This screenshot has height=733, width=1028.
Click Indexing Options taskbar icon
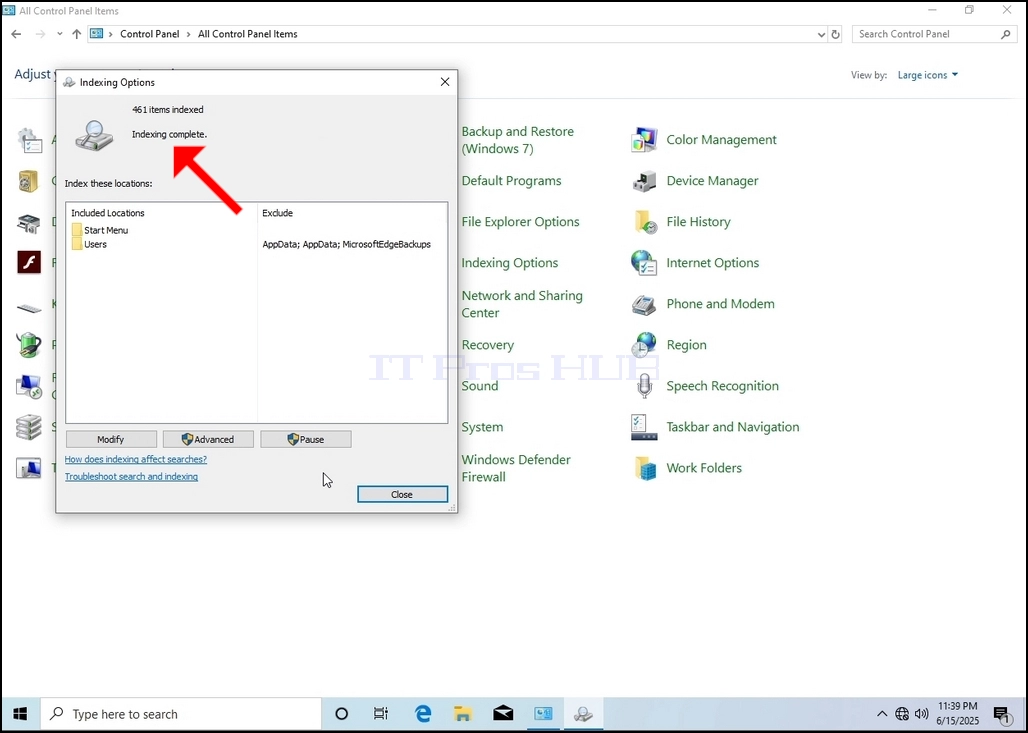(583, 714)
